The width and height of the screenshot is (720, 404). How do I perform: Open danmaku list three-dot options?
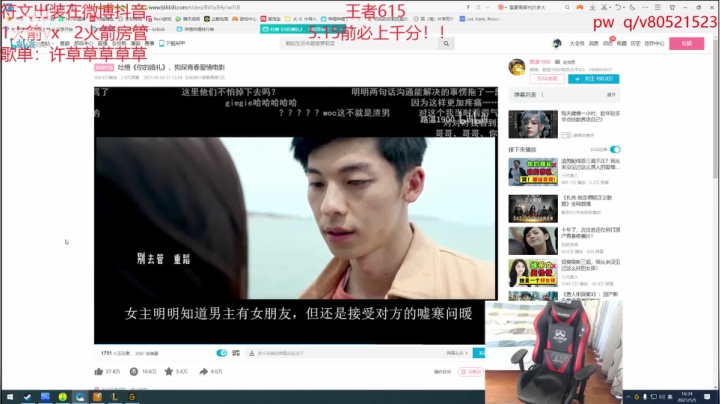click(542, 95)
